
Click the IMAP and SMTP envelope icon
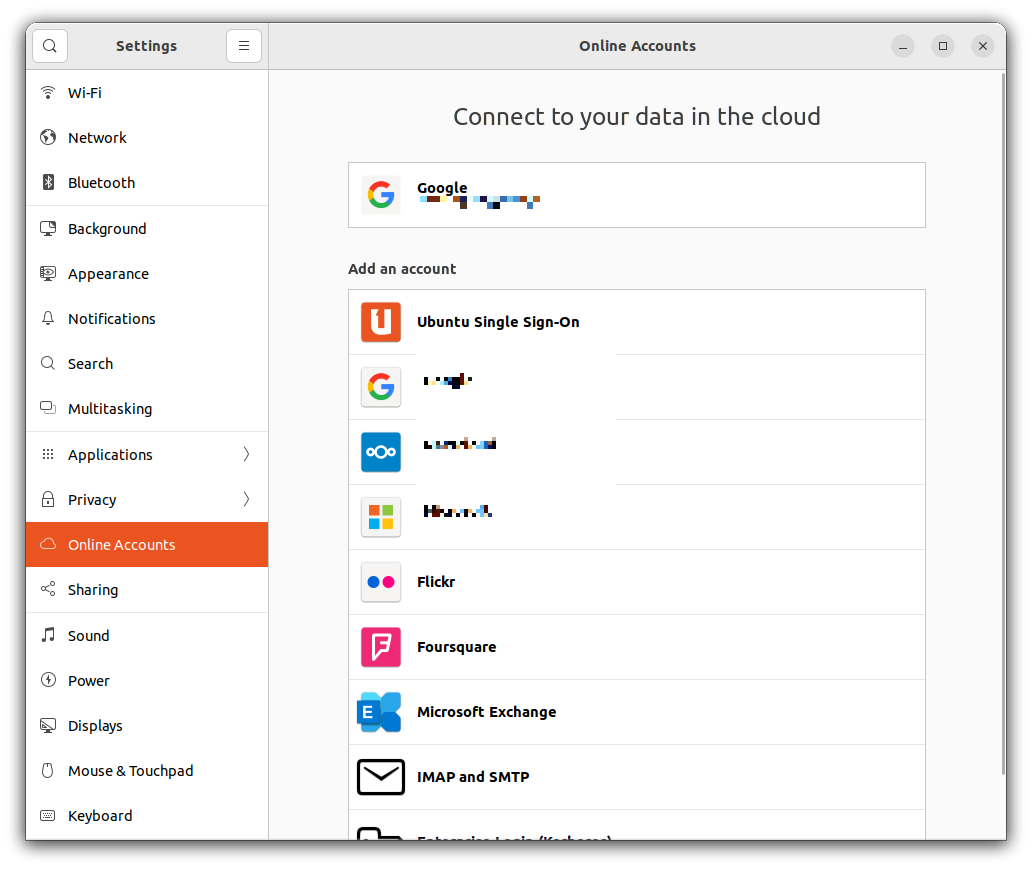click(x=381, y=777)
